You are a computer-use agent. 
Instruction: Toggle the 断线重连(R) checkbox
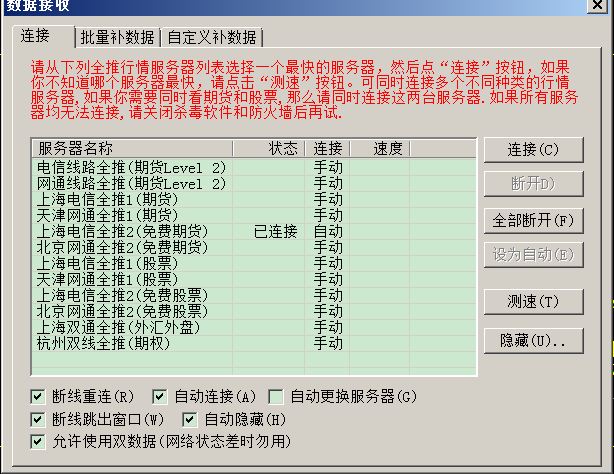[39, 397]
